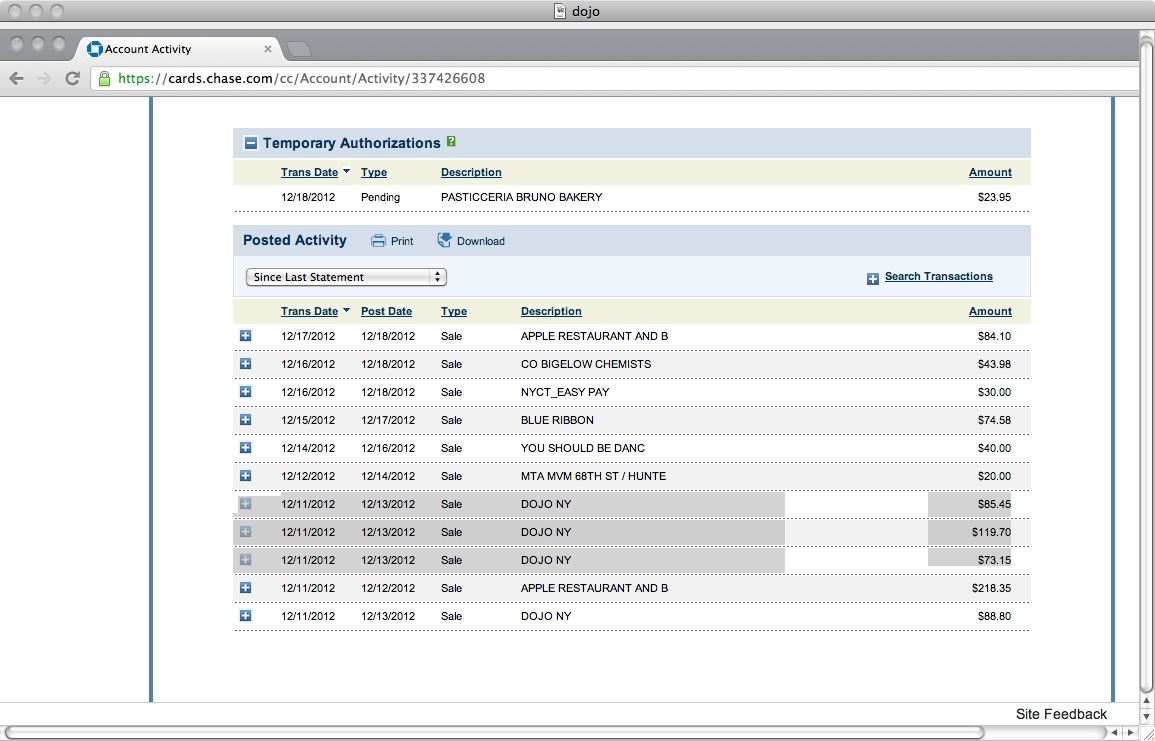Open the Since Last Statement dropdown
This screenshot has width=1155, height=741.
click(x=345, y=277)
